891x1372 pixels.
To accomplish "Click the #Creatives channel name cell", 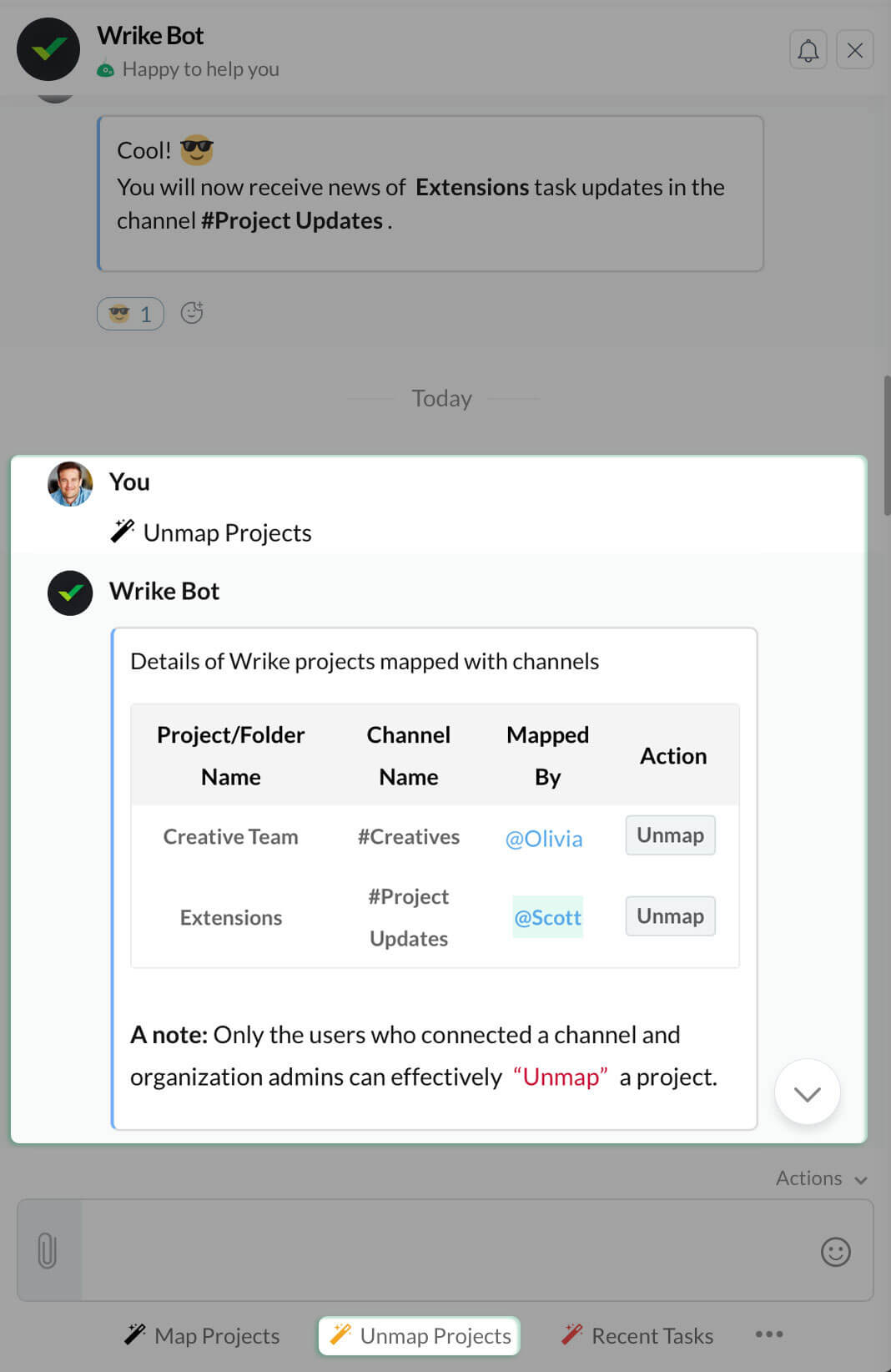I will pos(409,836).
